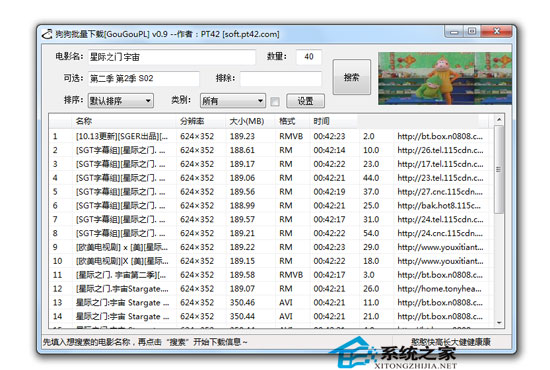The width and height of the screenshot is (550, 370).
Task: Click the 搜索 search button
Action: [351, 77]
